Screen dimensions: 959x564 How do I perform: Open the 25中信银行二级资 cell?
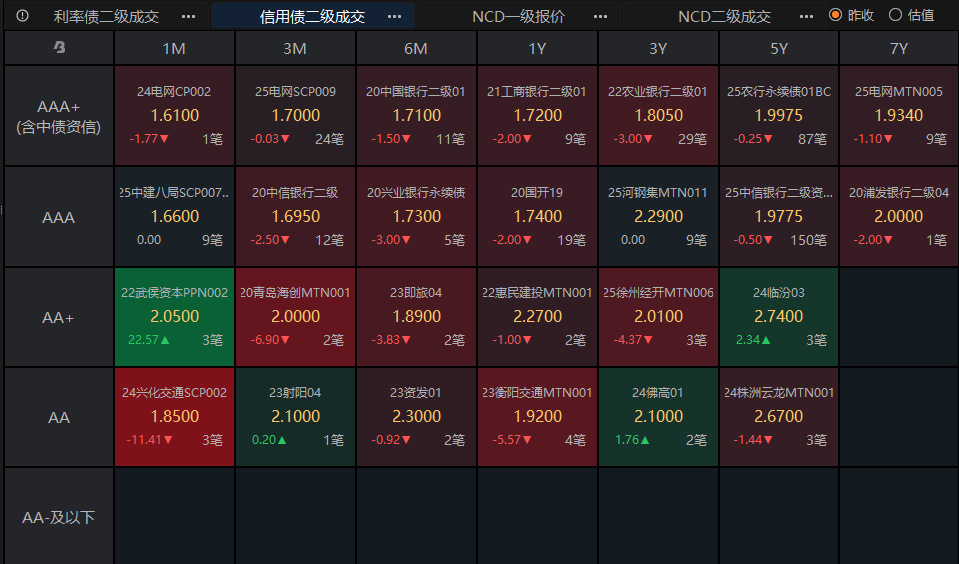pyautogui.click(x=779, y=217)
